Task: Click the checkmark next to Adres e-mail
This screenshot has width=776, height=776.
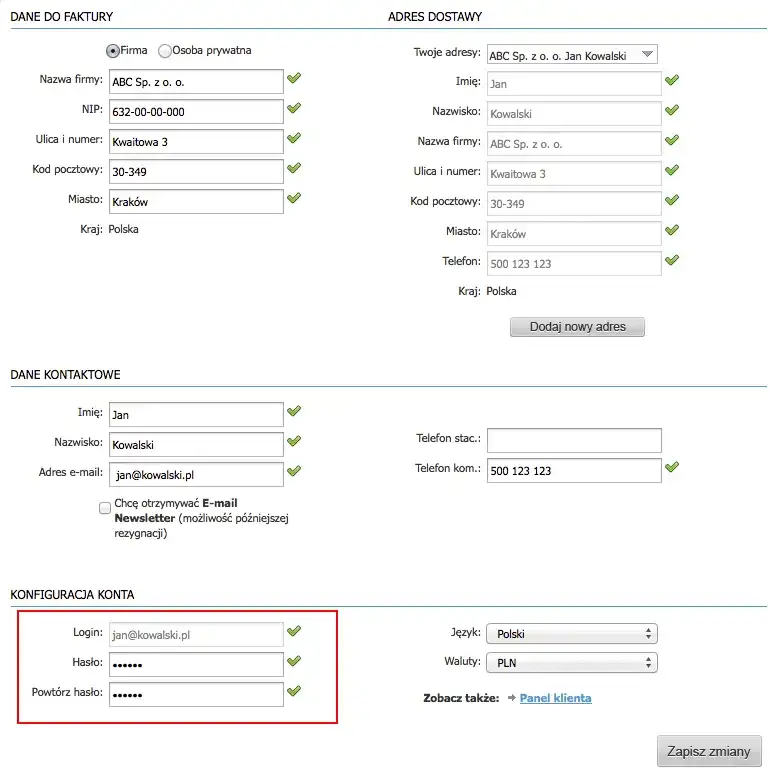Action: click(294, 470)
